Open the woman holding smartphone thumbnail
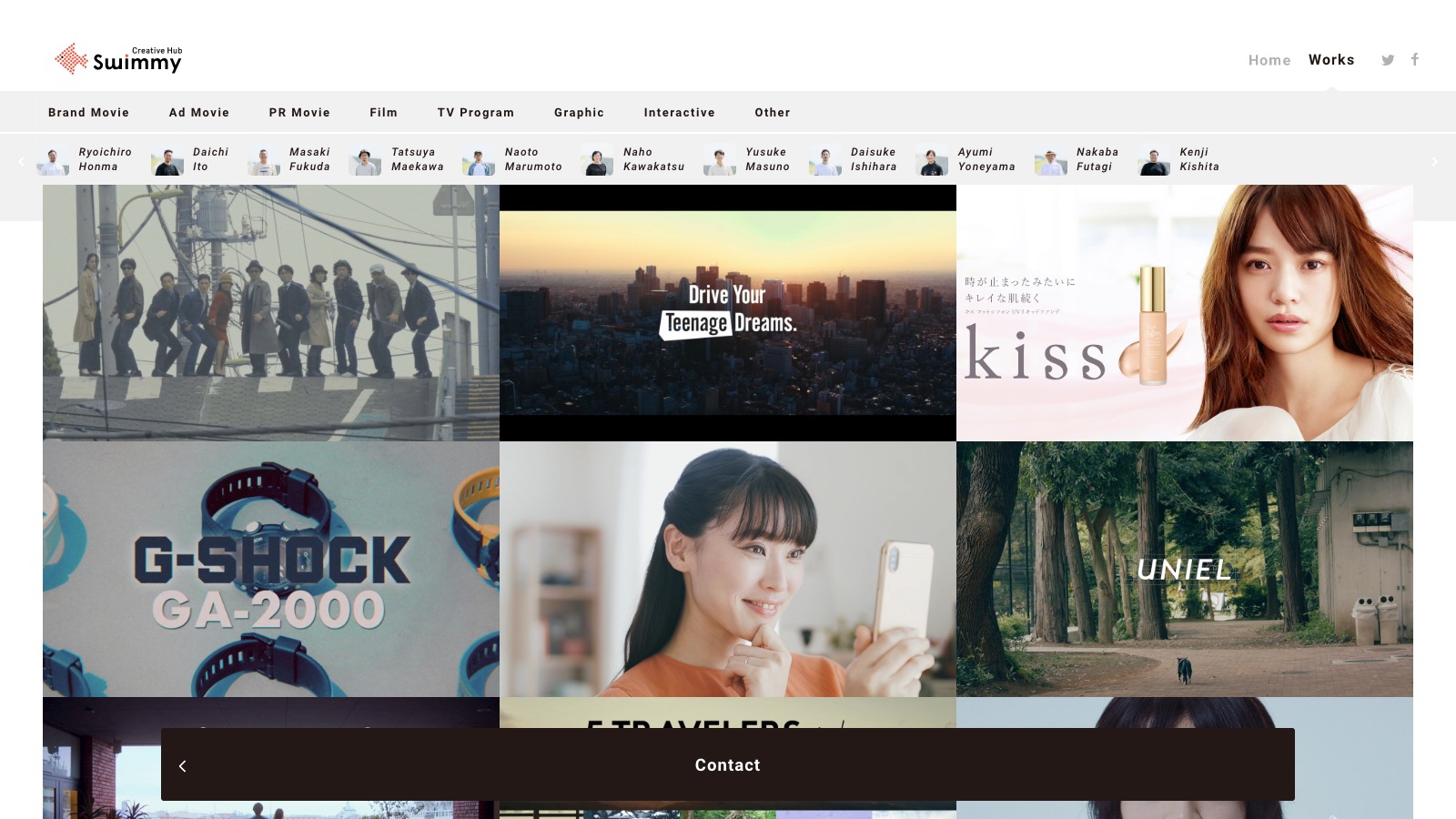This screenshot has height=819, width=1456. click(728, 570)
